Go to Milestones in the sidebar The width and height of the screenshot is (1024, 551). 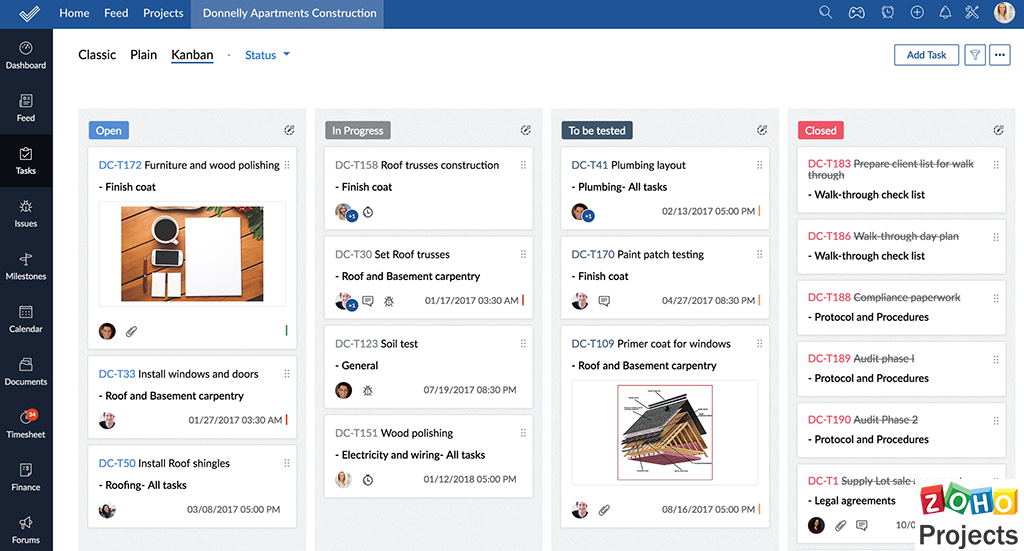[x=26, y=266]
